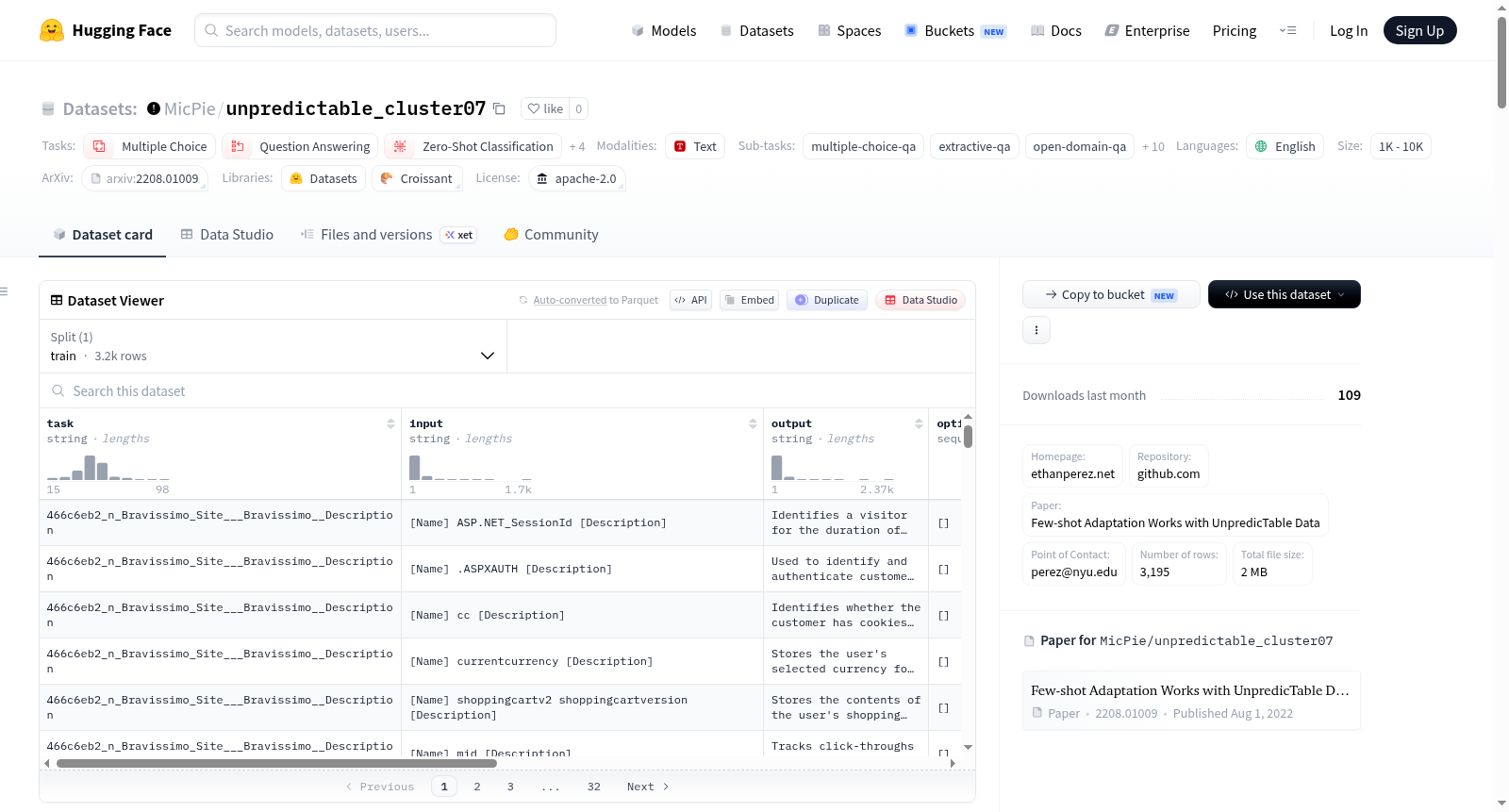The height and width of the screenshot is (812, 1509).
Task: Click the table horizontal scrollbar
Action: 276,763
